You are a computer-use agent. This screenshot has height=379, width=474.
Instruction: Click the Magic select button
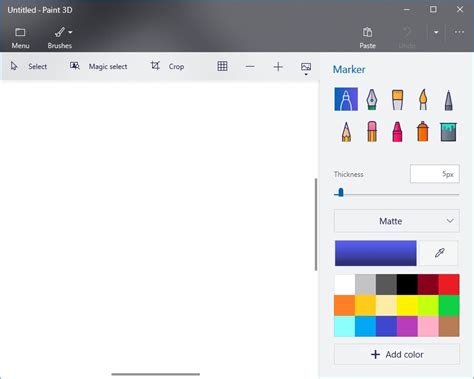[x=98, y=66]
